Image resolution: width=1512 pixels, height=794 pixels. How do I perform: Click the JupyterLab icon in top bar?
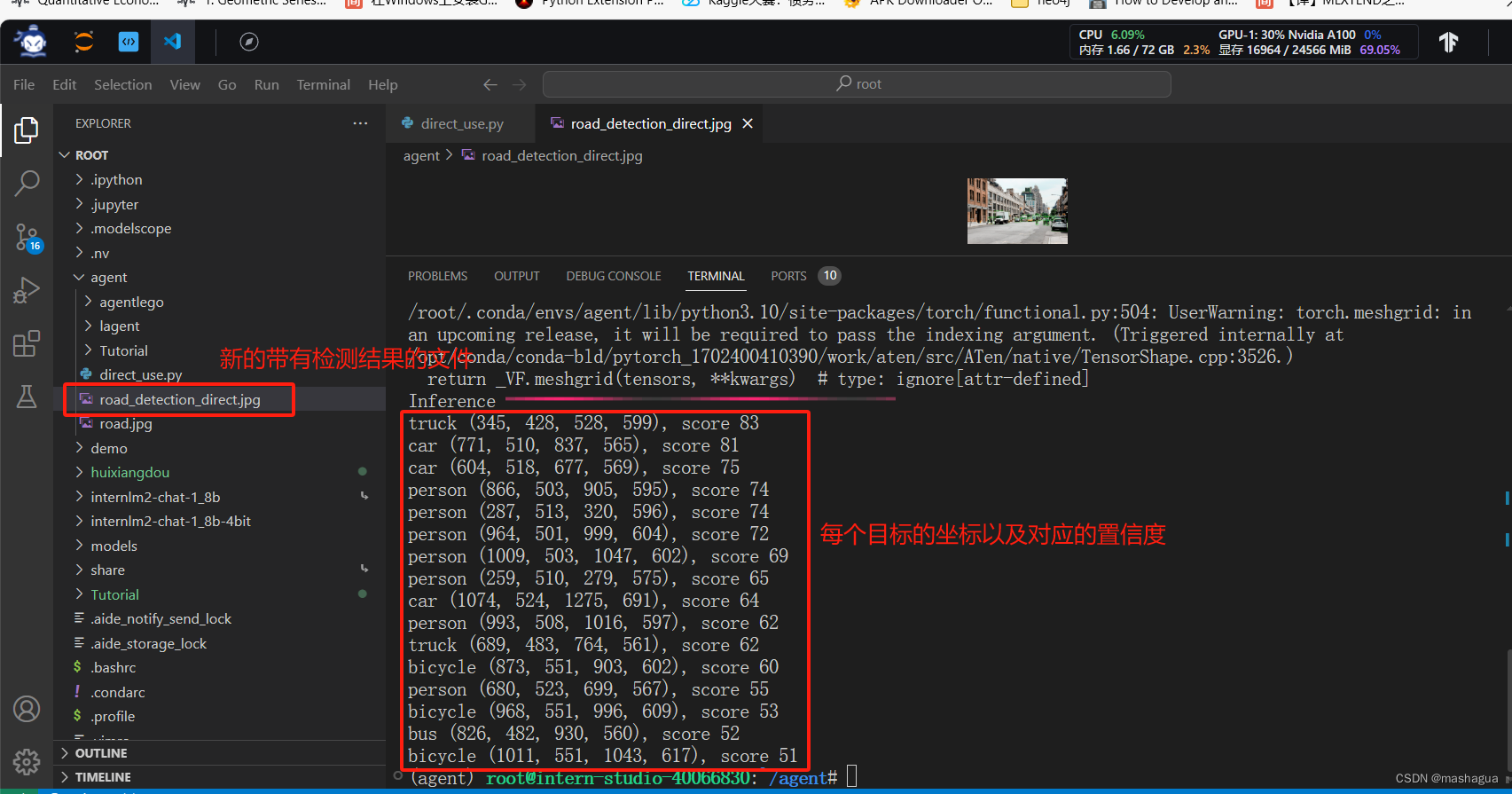[x=83, y=42]
